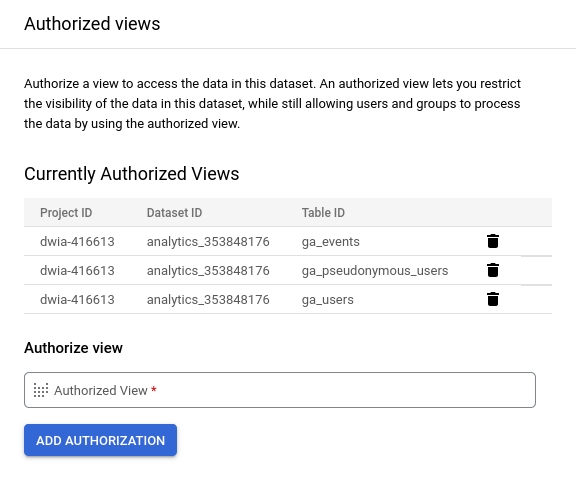This screenshot has width=576, height=480.
Task: Select the Dataset ID column header
Action: coord(174,213)
